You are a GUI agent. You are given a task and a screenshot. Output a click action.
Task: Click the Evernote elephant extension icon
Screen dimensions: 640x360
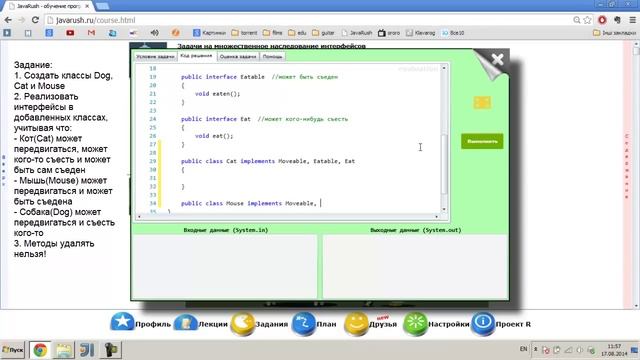tap(617, 20)
